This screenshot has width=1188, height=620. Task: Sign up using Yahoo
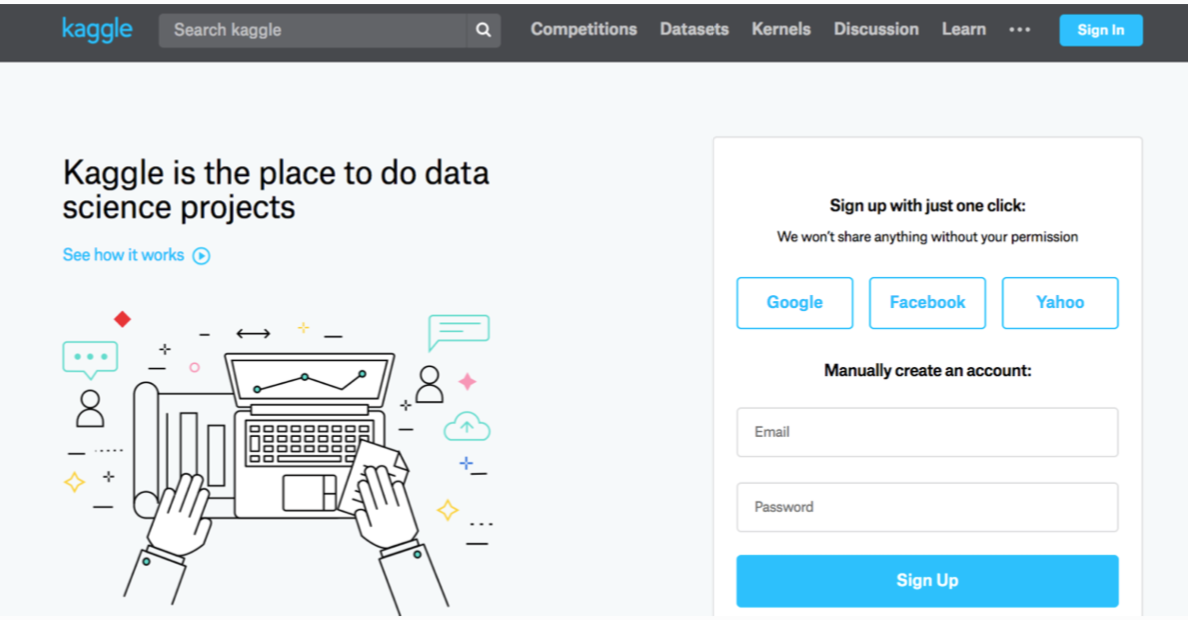[x=1060, y=303]
